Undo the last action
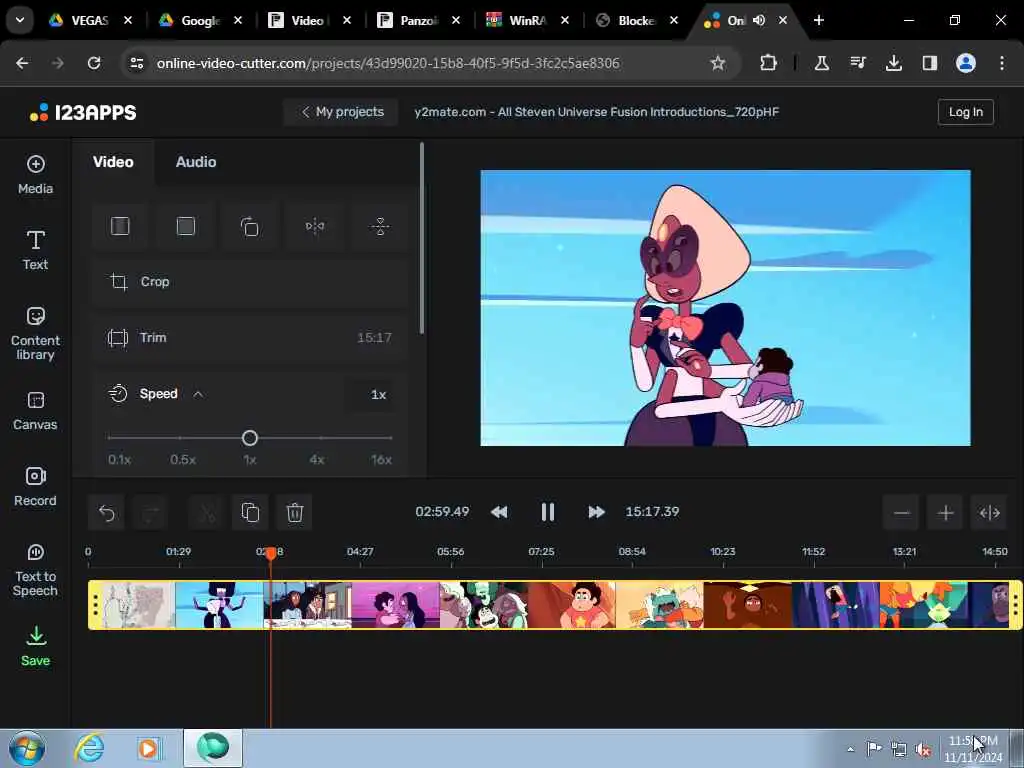 point(106,513)
